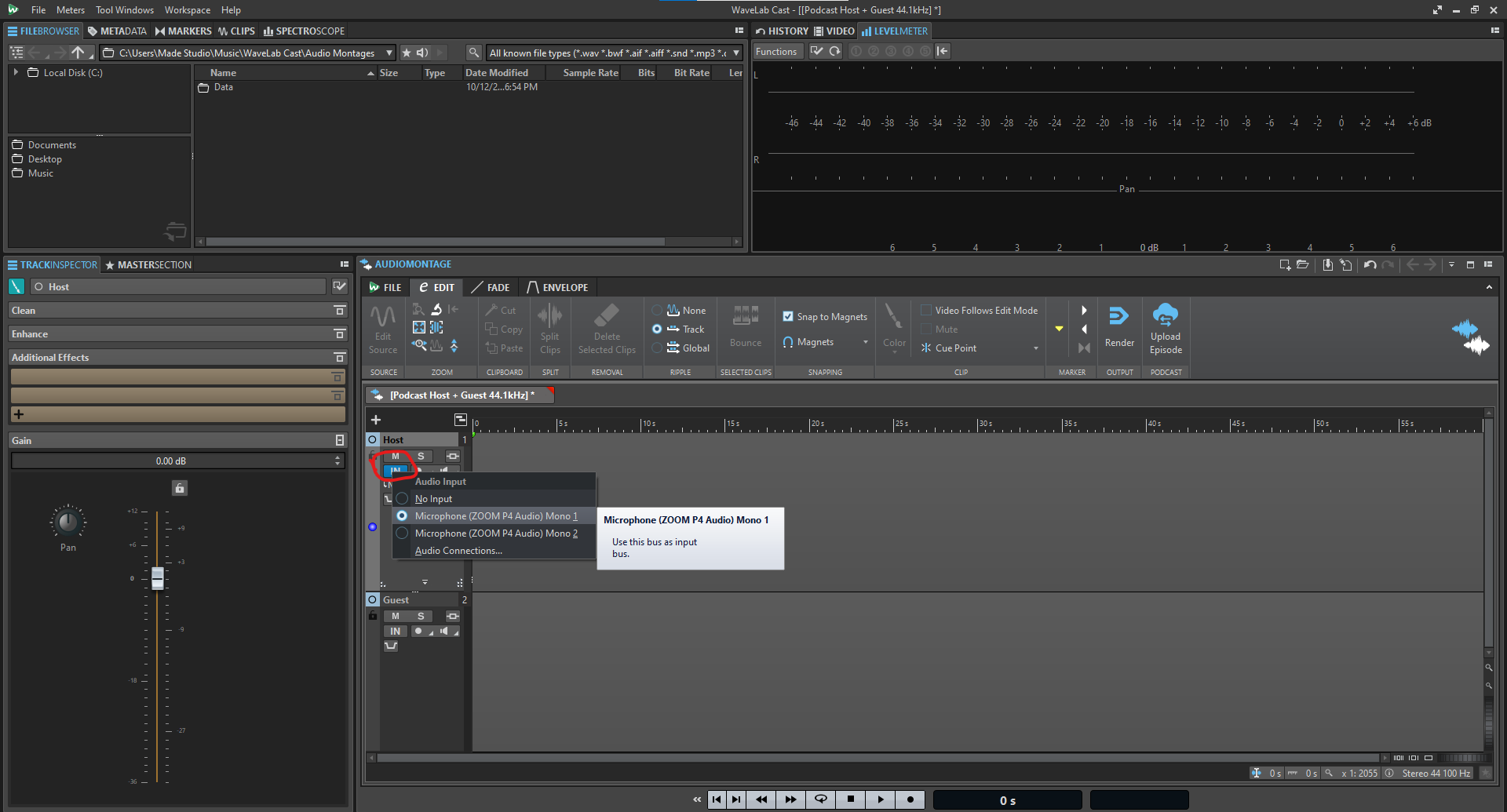Mute the Guest track with M button
The image size is (1507, 812).
[x=396, y=616]
